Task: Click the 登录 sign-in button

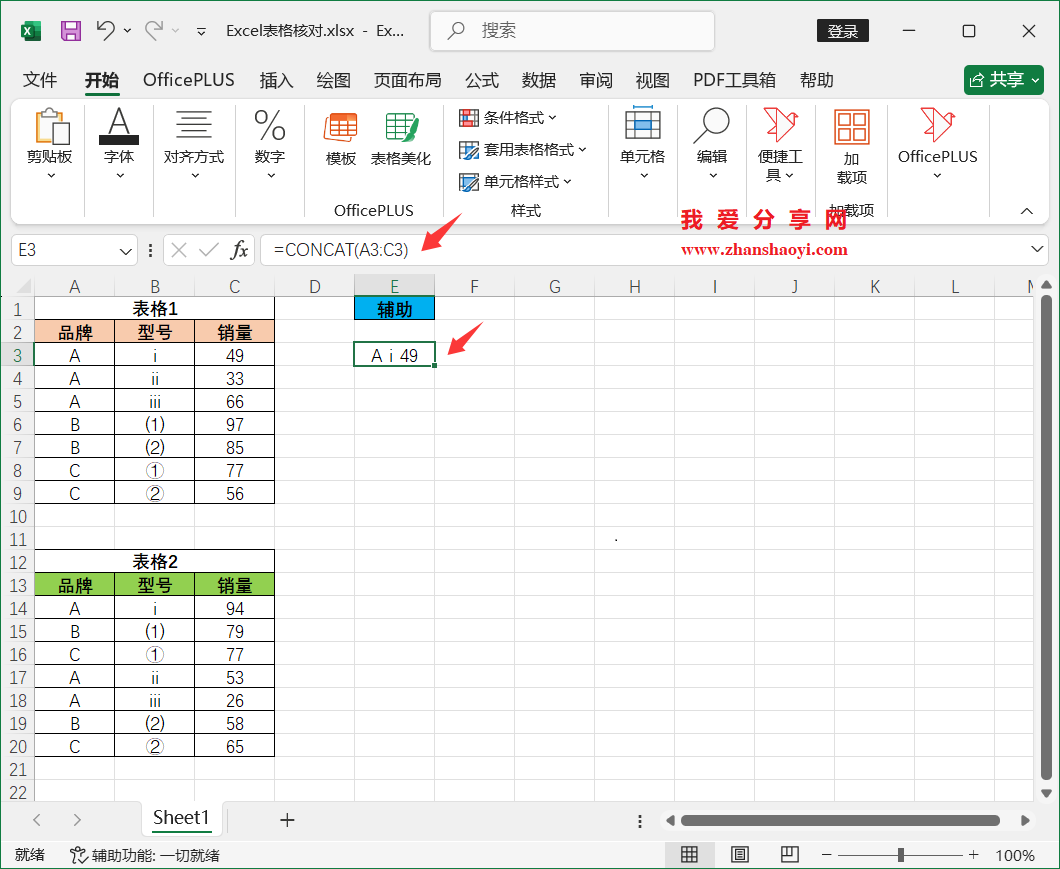Action: pyautogui.click(x=843, y=31)
